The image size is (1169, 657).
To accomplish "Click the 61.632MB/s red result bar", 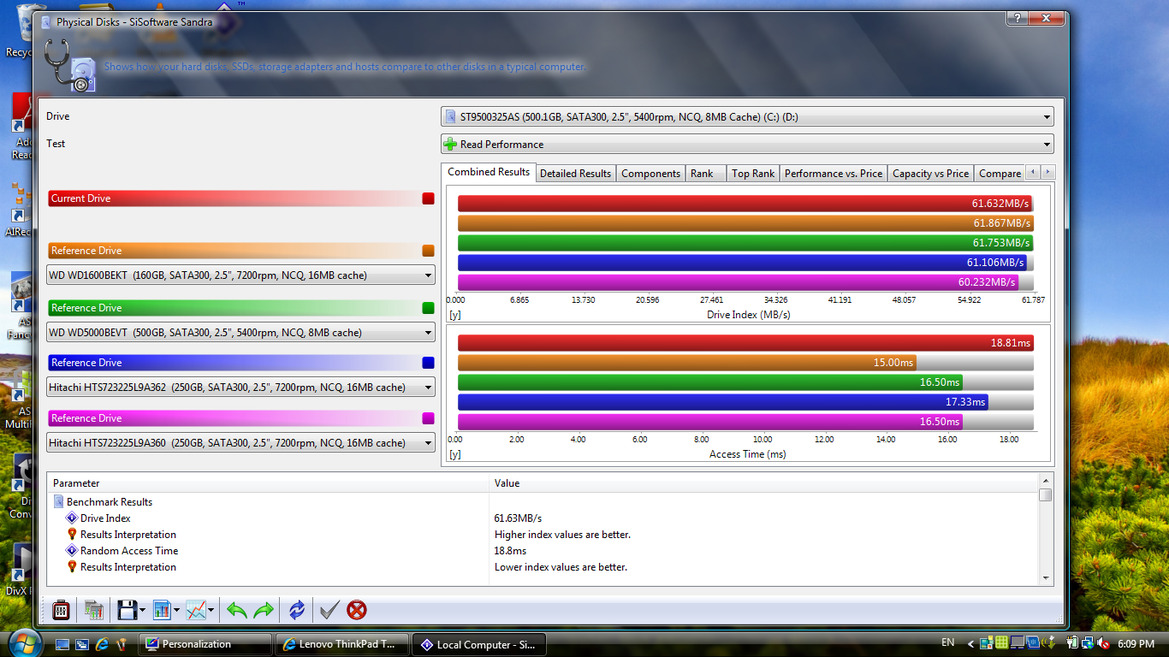I will [x=744, y=203].
